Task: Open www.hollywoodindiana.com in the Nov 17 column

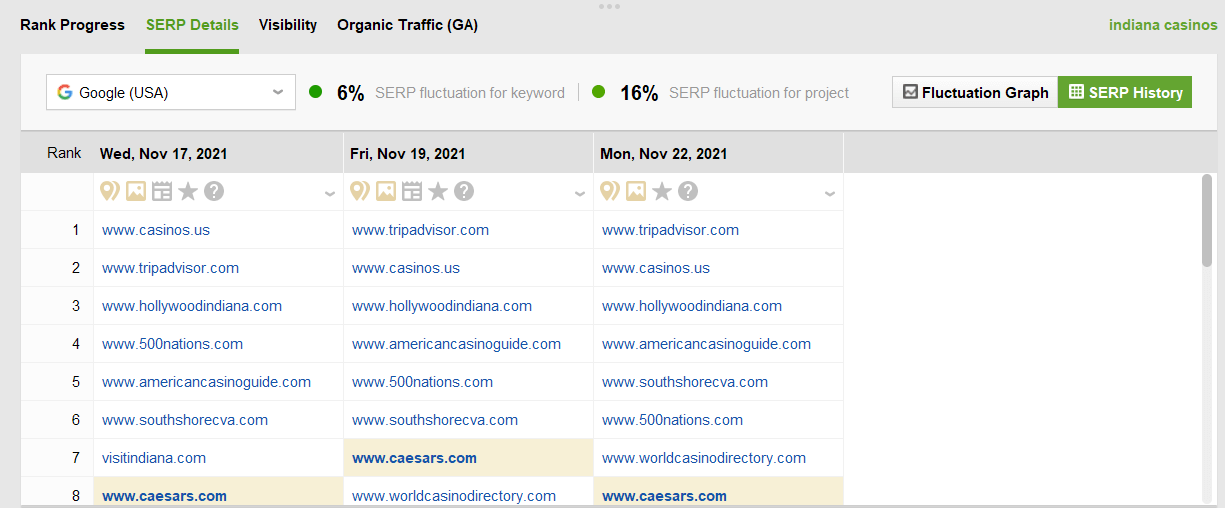Action: coord(192,306)
